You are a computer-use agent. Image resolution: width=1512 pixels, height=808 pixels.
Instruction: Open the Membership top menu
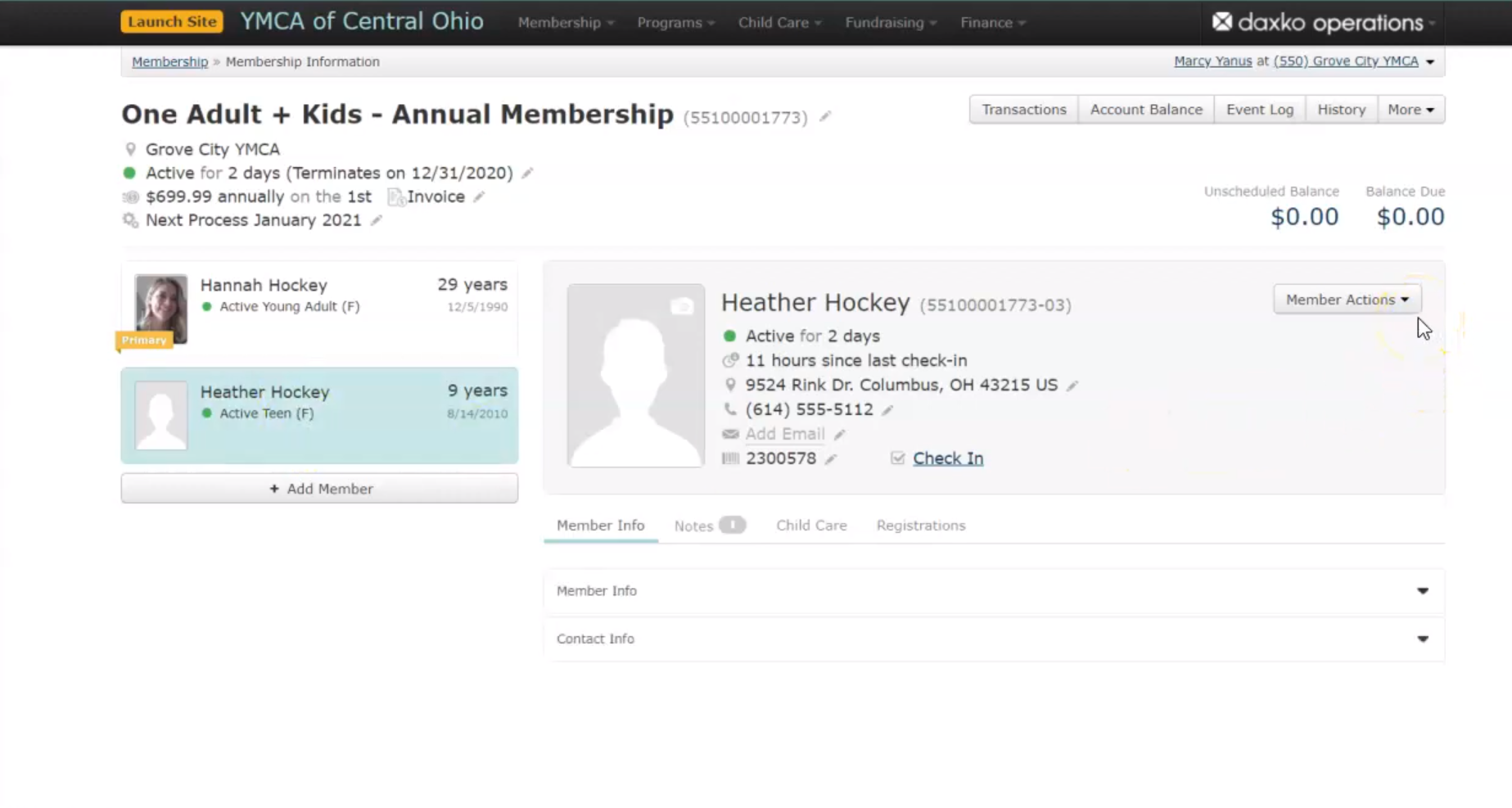coord(566,23)
